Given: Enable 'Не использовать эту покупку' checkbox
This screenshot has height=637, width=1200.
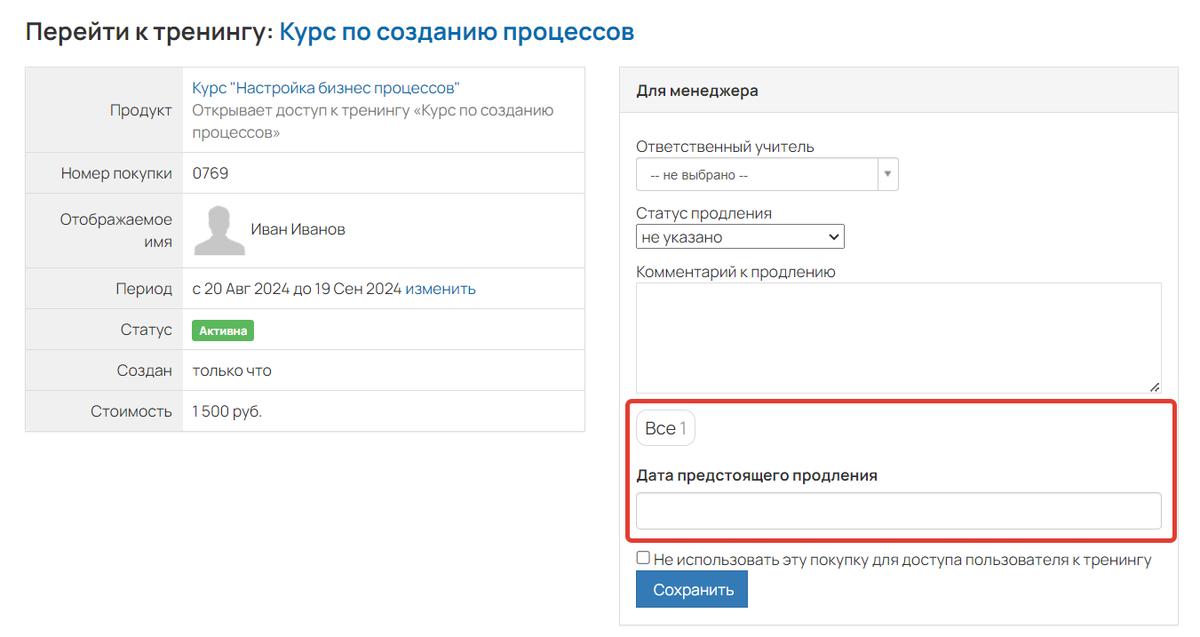Looking at the screenshot, I should click(x=643, y=557).
